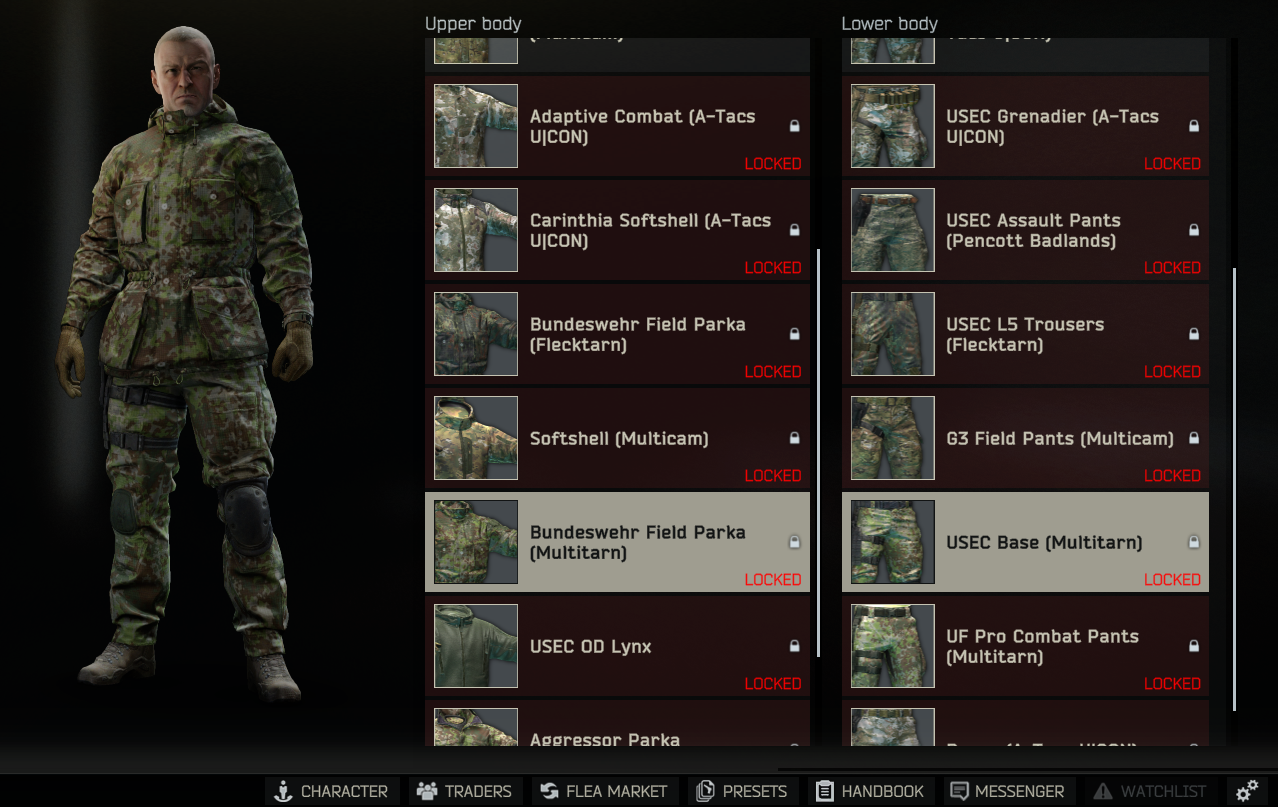Select USEC Grenadier (A-Tacs U|CON) thumbnail

893,126
